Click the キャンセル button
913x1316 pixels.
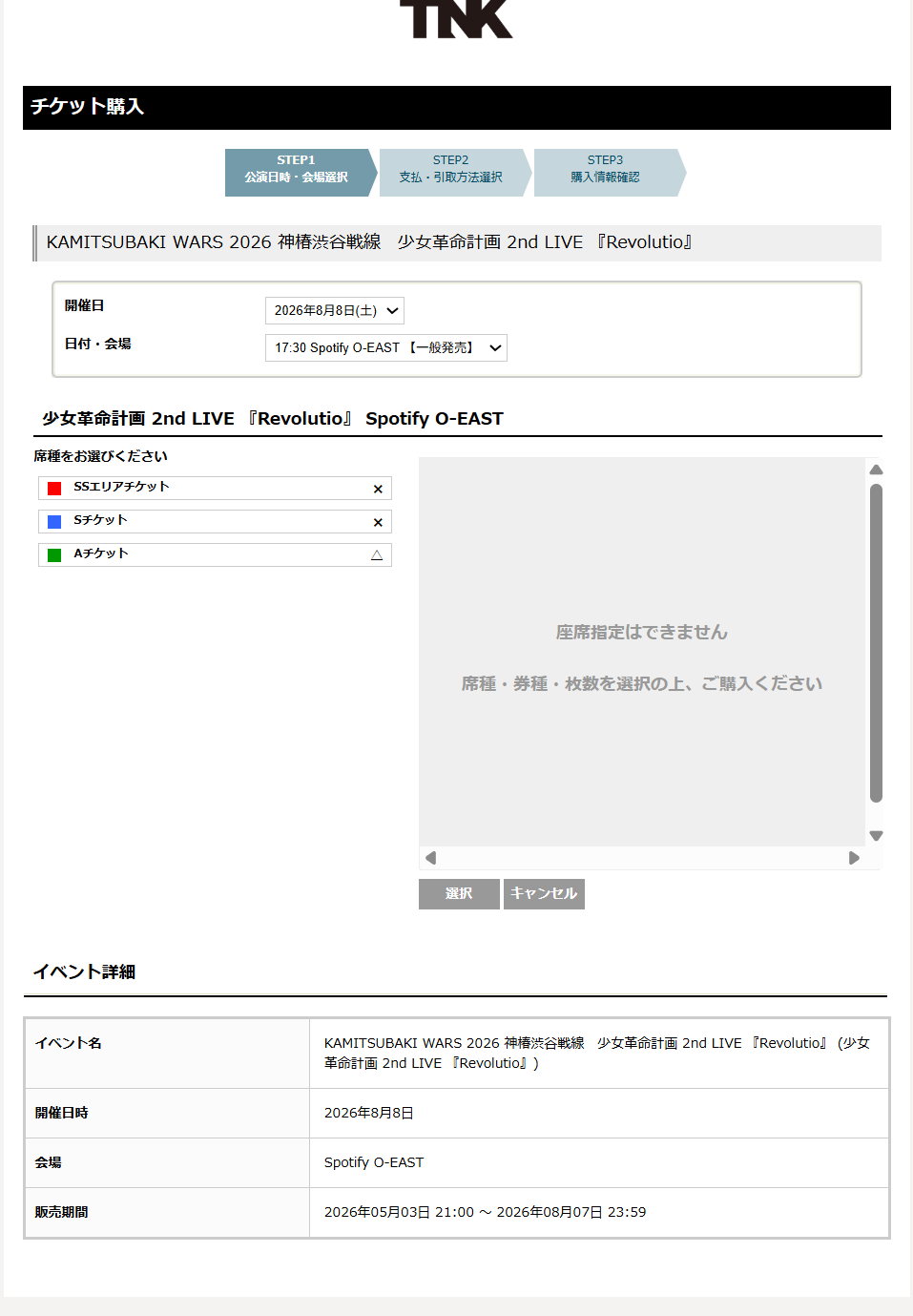point(544,894)
